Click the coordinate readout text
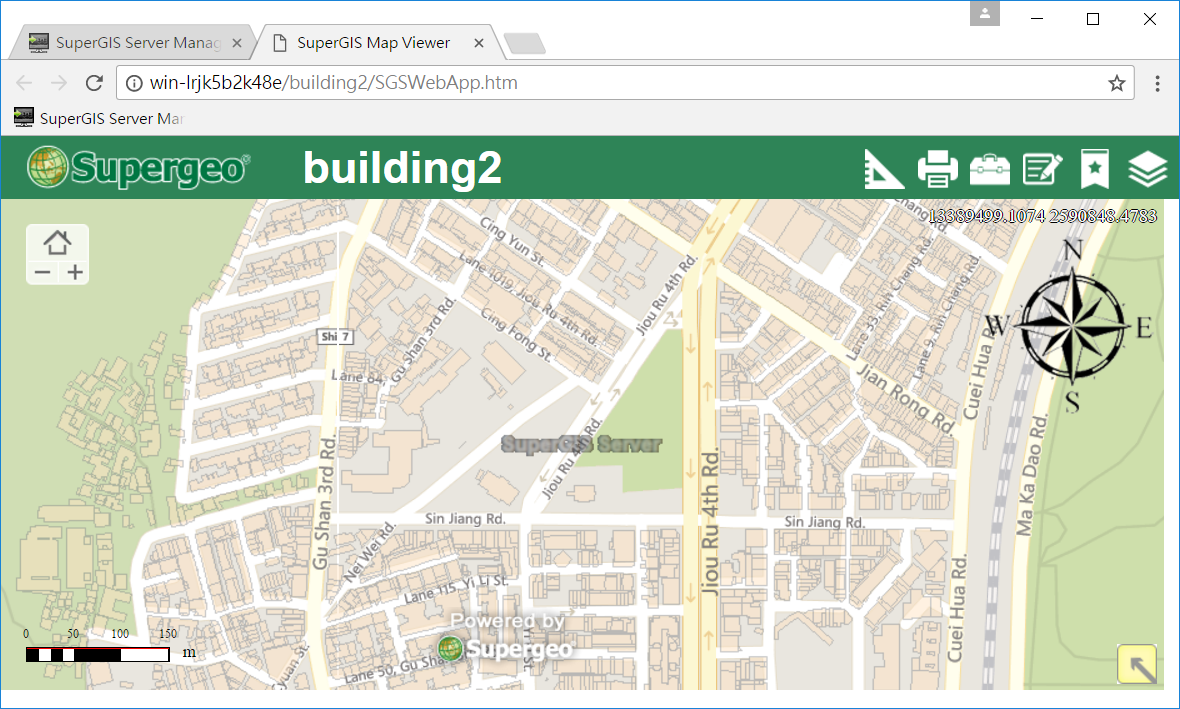 [x=1042, y=216]
